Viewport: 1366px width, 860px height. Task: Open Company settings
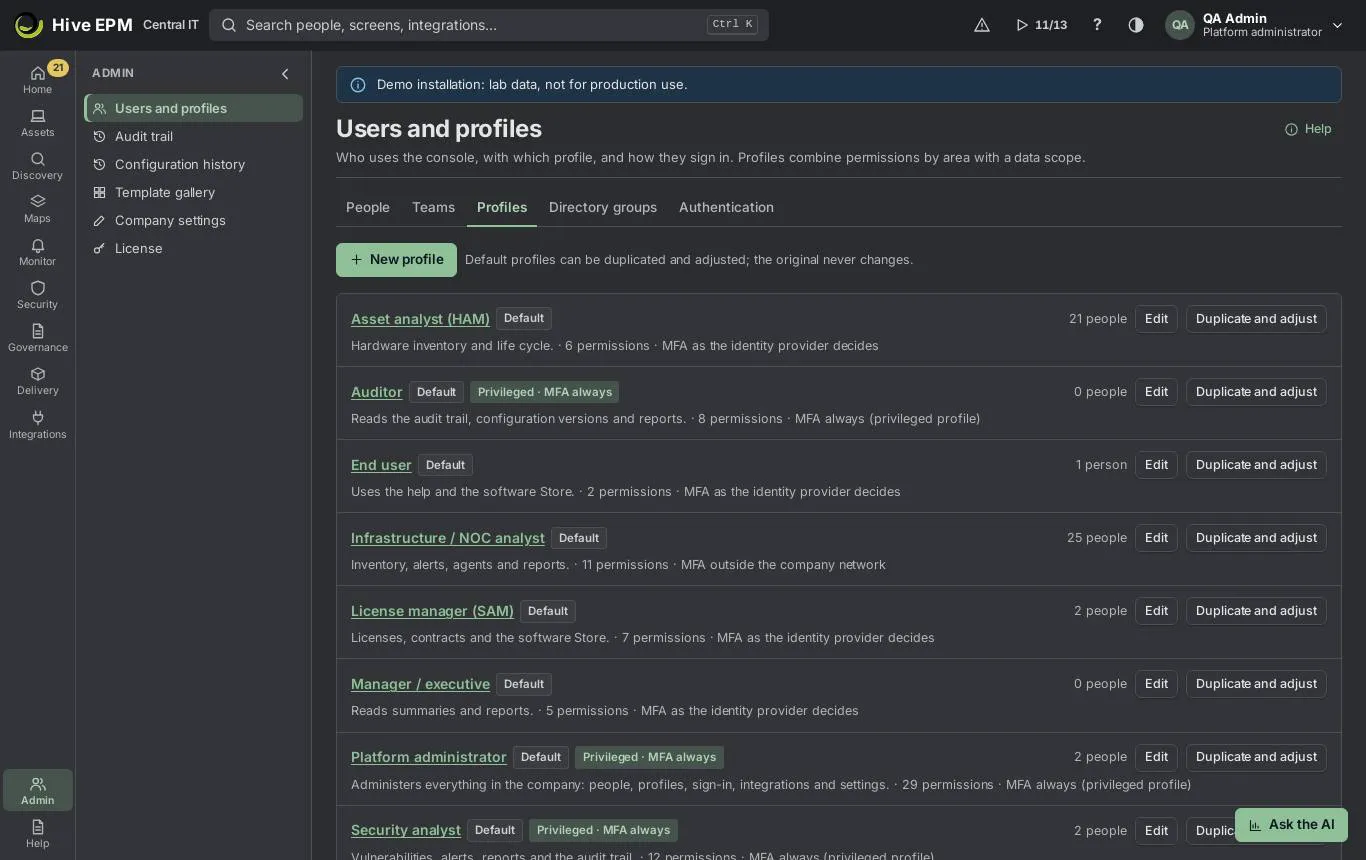click(x=194, y=220)
